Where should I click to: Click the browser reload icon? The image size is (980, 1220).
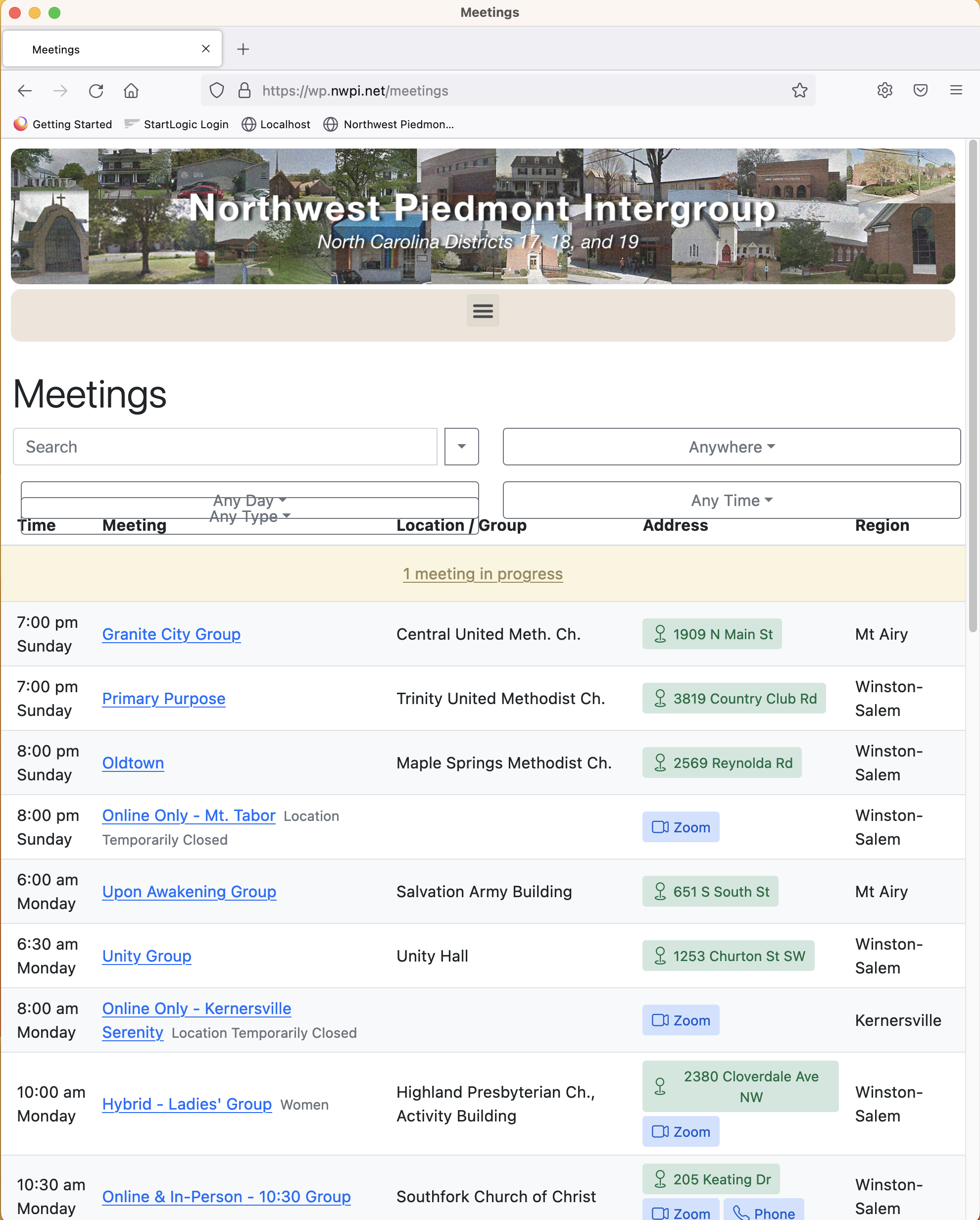[x=96, y=91]
